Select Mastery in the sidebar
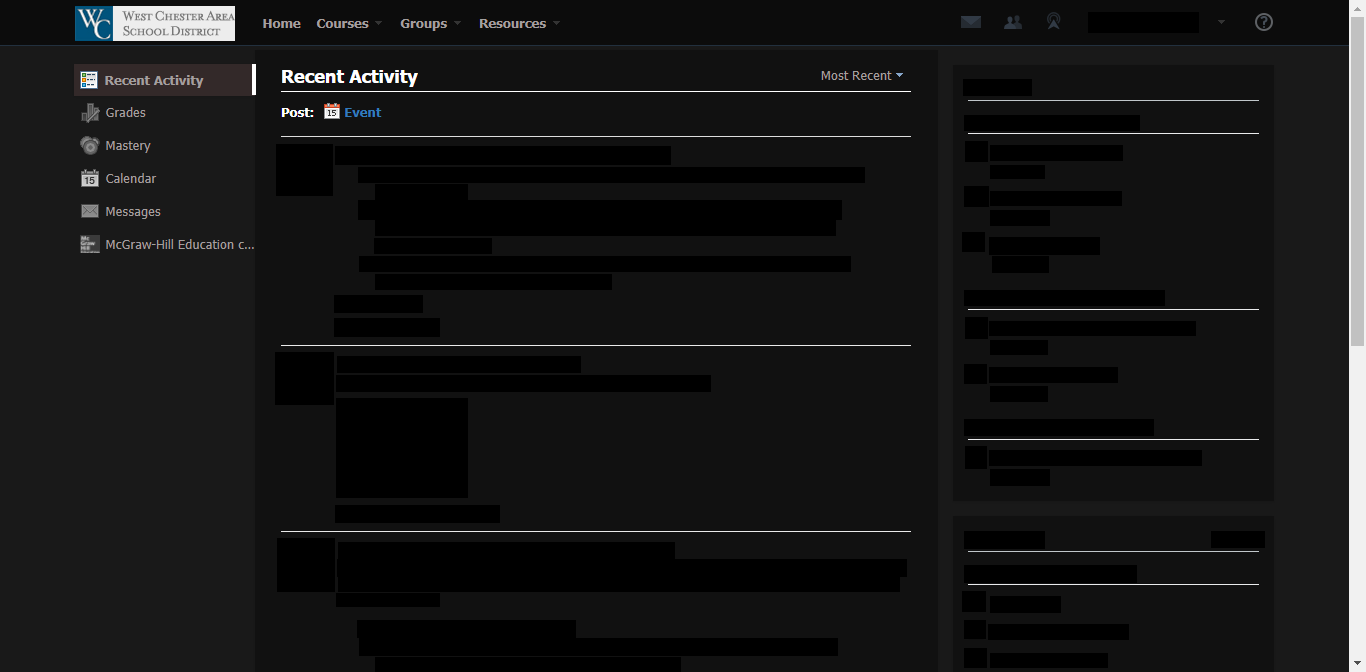 pyautogui.click(x=128, y=145)
